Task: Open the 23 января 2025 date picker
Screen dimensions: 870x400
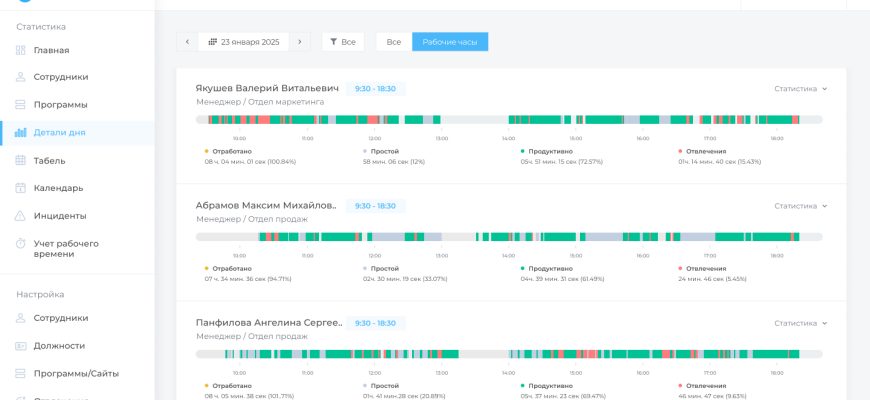Action: 244,42
